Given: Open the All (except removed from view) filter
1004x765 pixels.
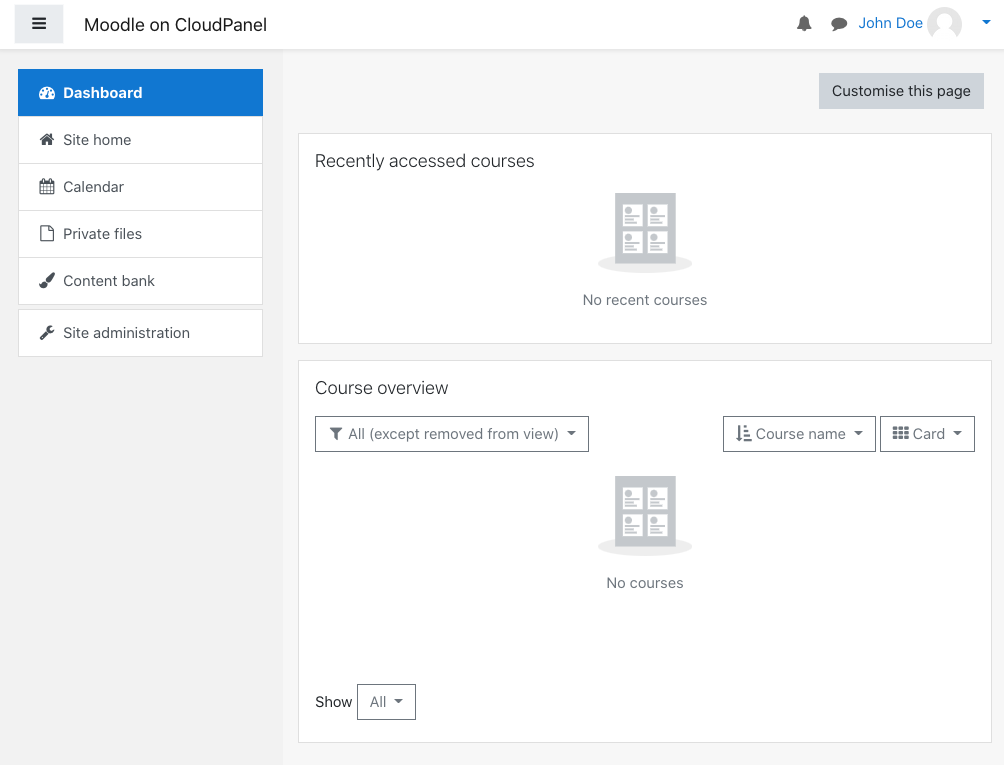Looking at the screenshot, I should pos(451,434).
